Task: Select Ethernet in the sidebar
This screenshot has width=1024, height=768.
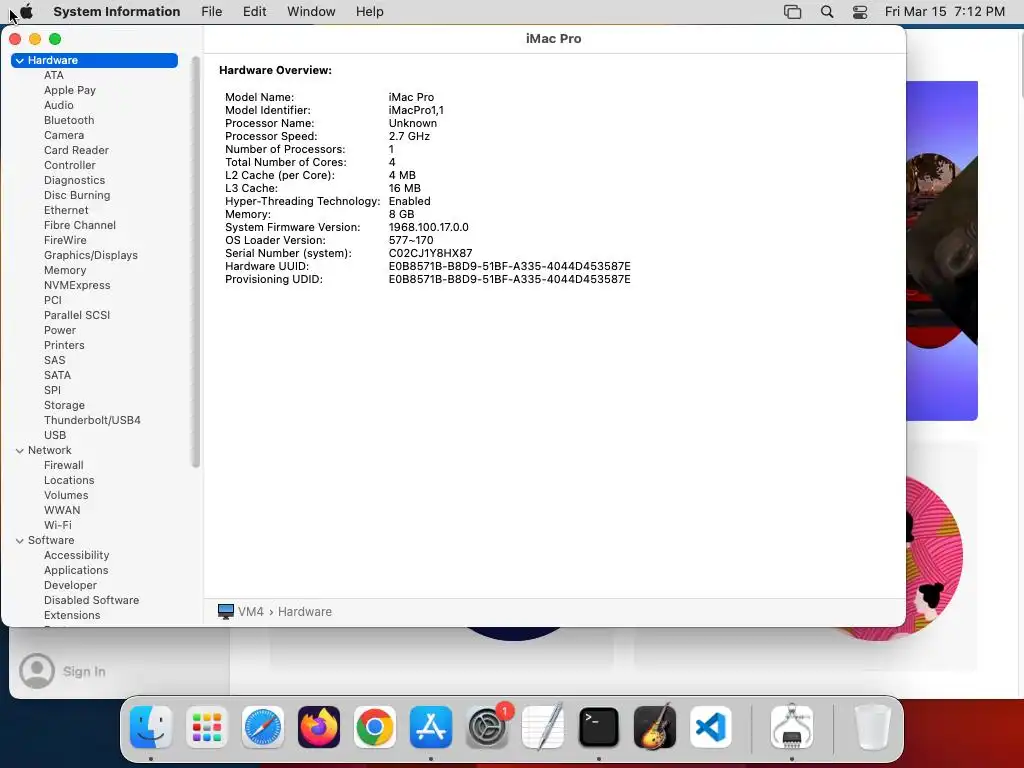Action: 66,210
